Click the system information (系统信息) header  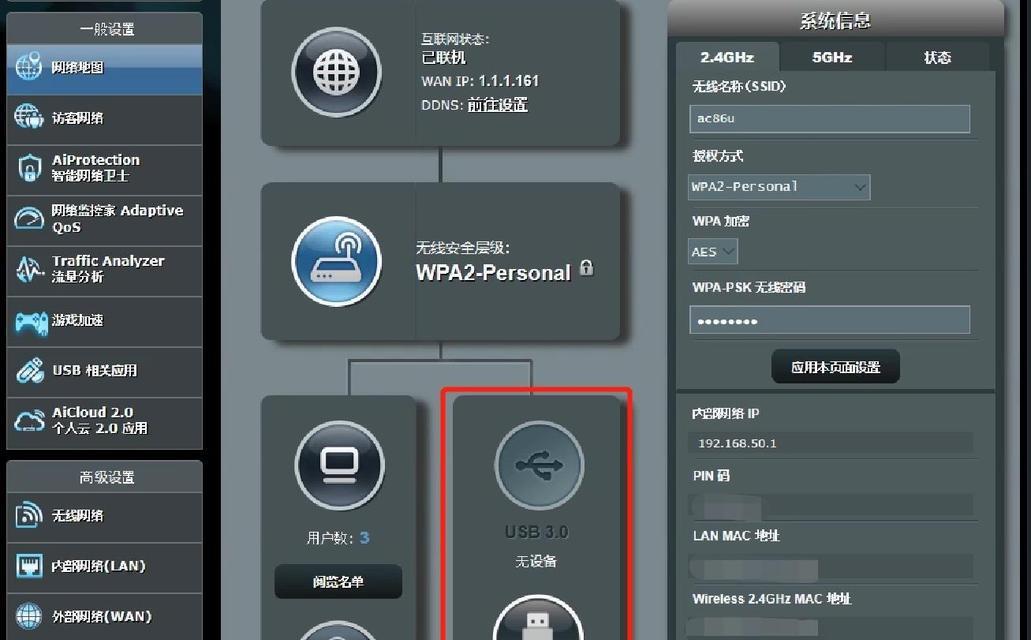[835, 20]
